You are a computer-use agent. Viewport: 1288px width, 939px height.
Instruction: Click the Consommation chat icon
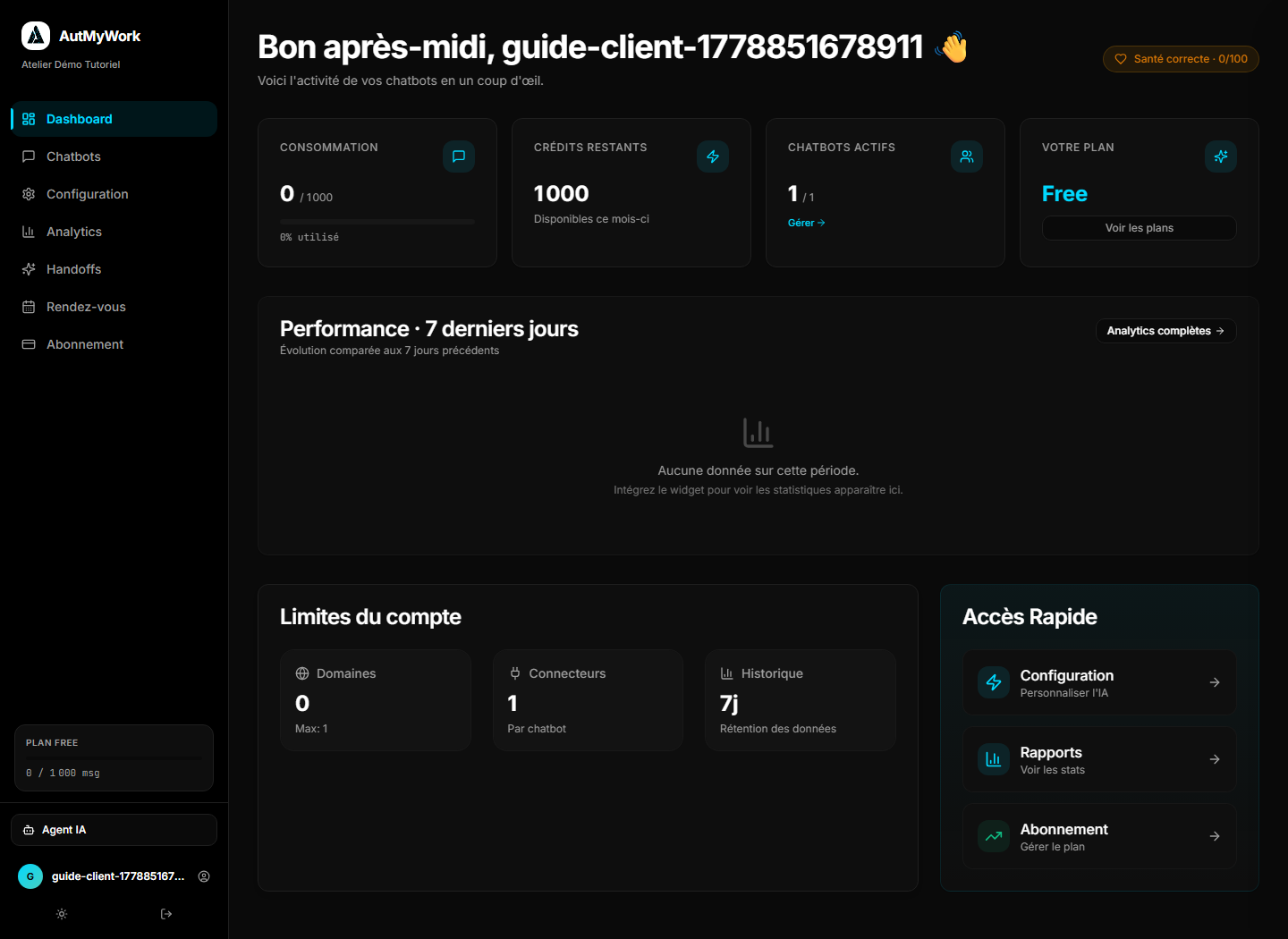(459, 156)
